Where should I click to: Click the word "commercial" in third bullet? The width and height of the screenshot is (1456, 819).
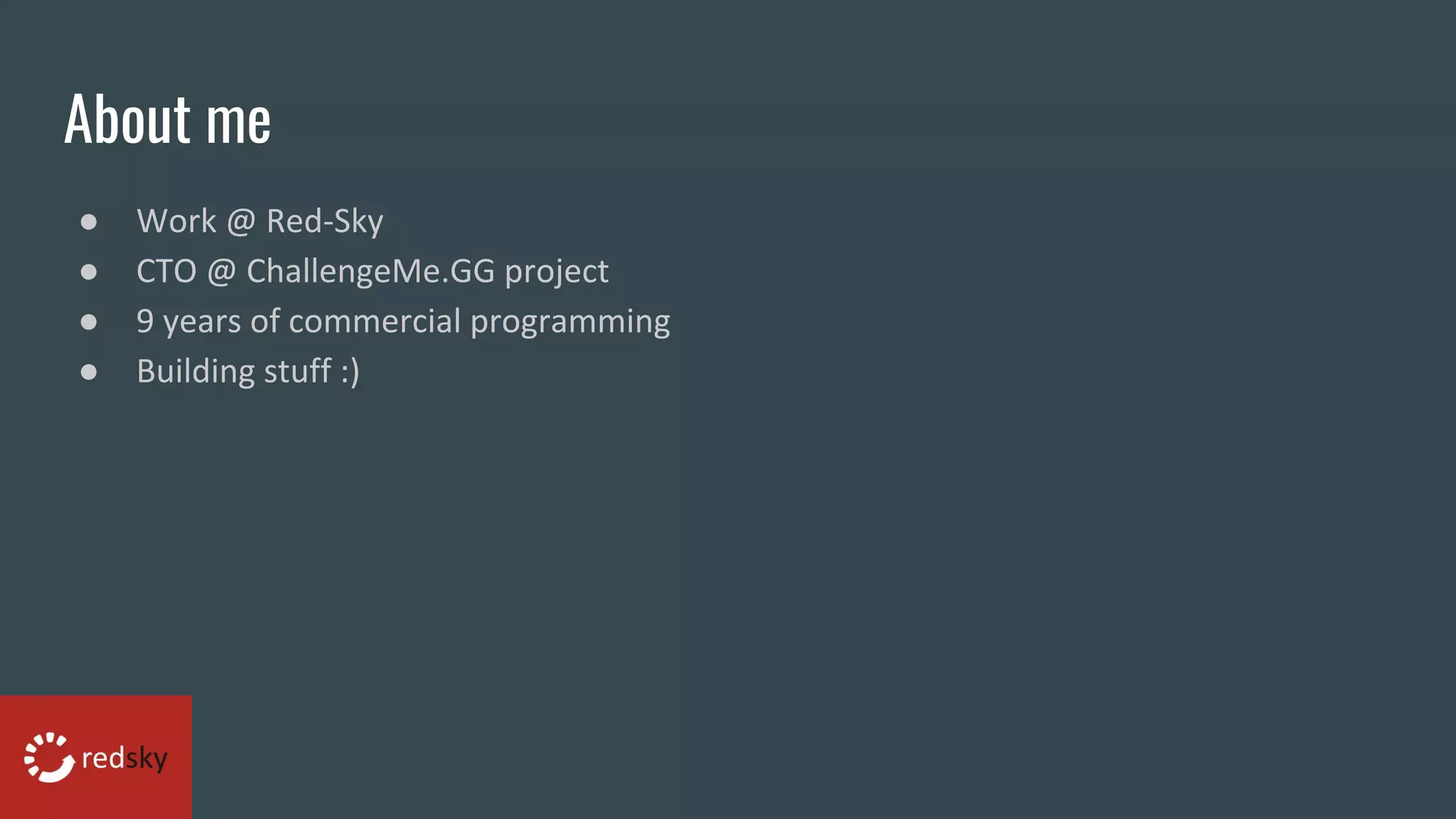point(375,321)
